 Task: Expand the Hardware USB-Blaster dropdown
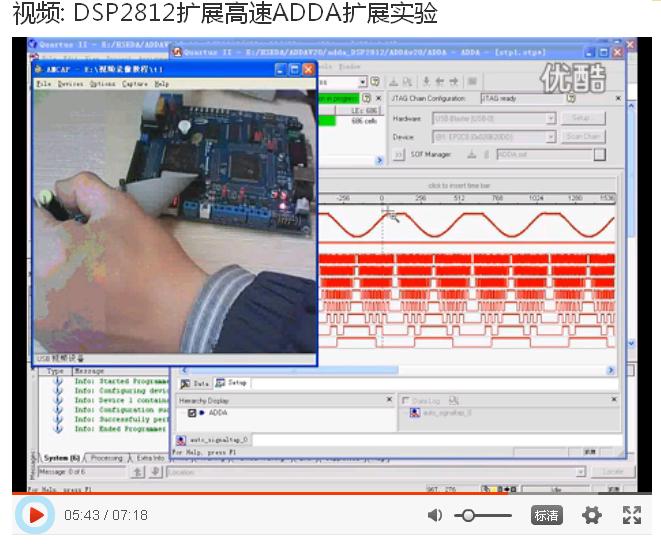[x=551, y=118]
